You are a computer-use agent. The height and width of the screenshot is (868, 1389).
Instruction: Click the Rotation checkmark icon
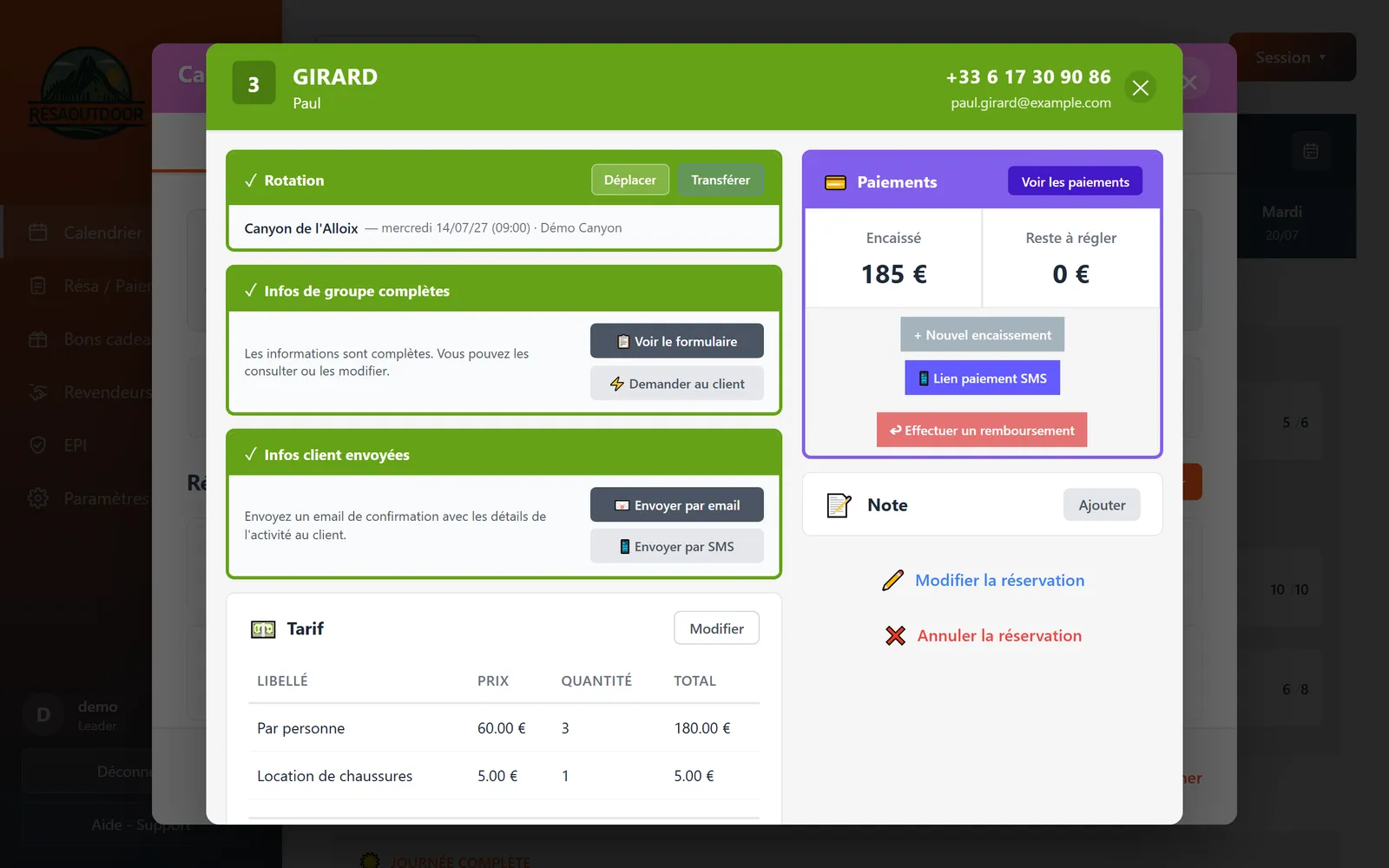pyautogui.click(x=251, y=181)
